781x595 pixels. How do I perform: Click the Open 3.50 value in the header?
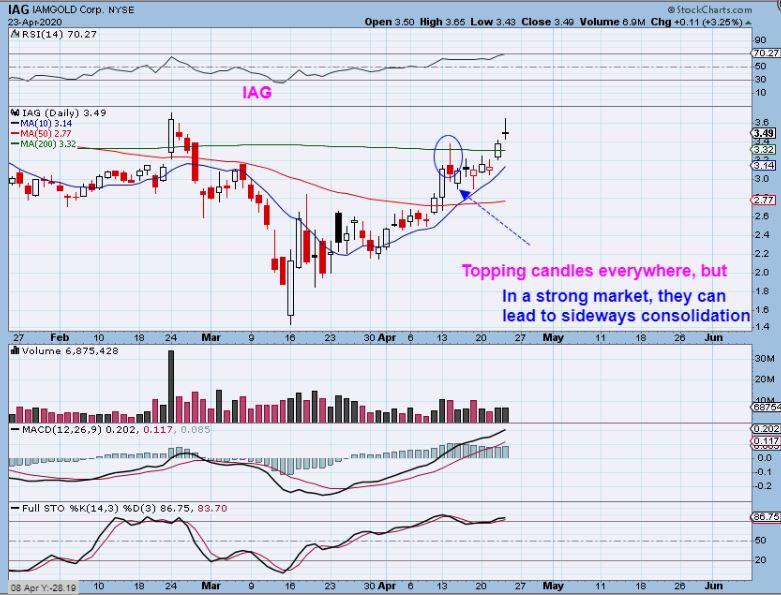[x=389, y=22]
